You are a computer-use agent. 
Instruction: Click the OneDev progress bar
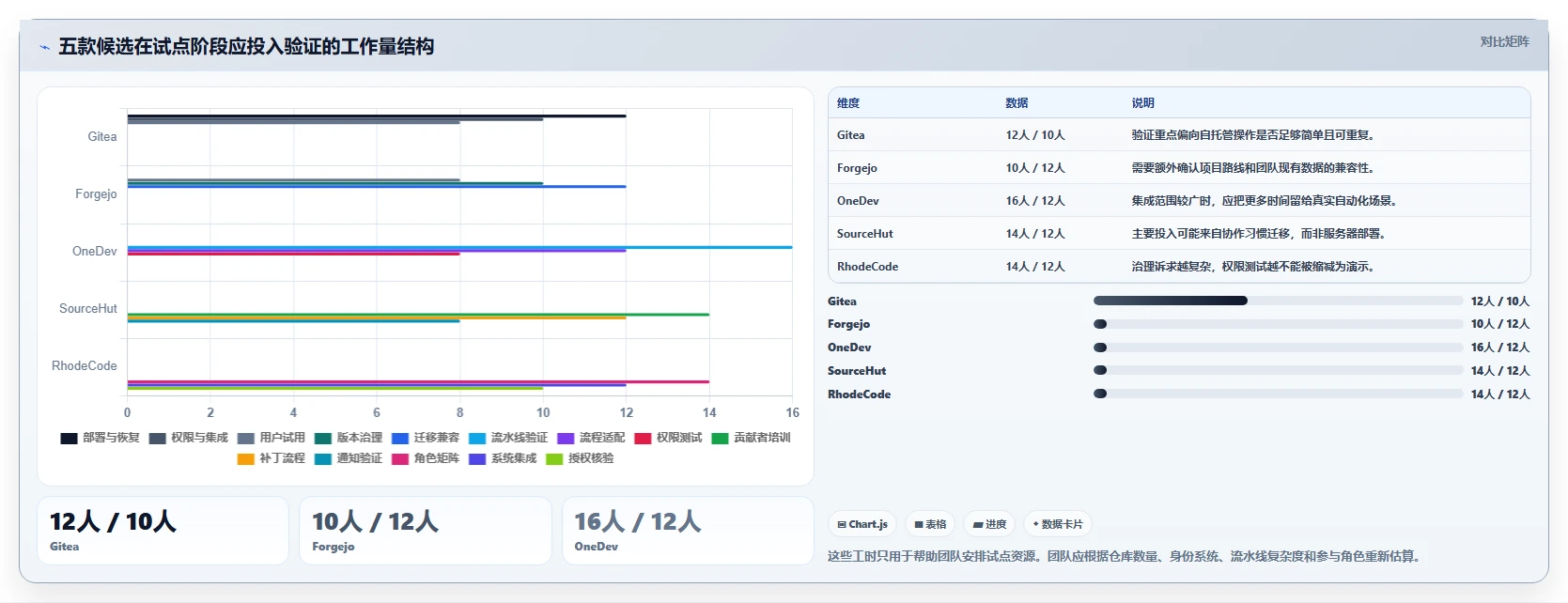click(x=1278, y=348)
